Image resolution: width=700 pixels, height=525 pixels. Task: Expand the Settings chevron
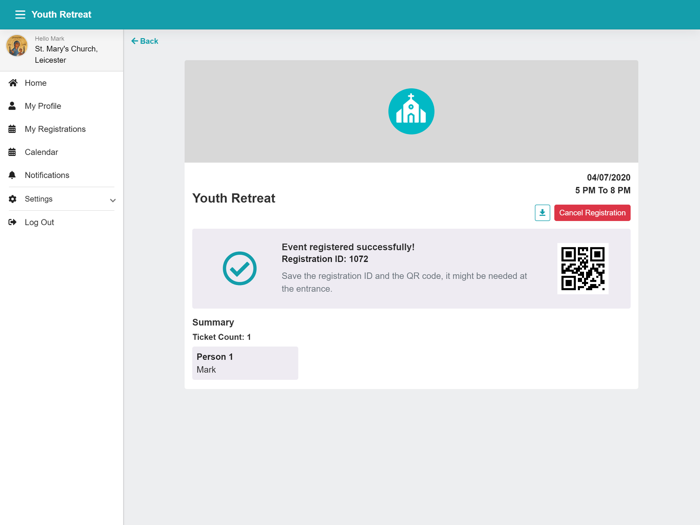pos(112,200)
